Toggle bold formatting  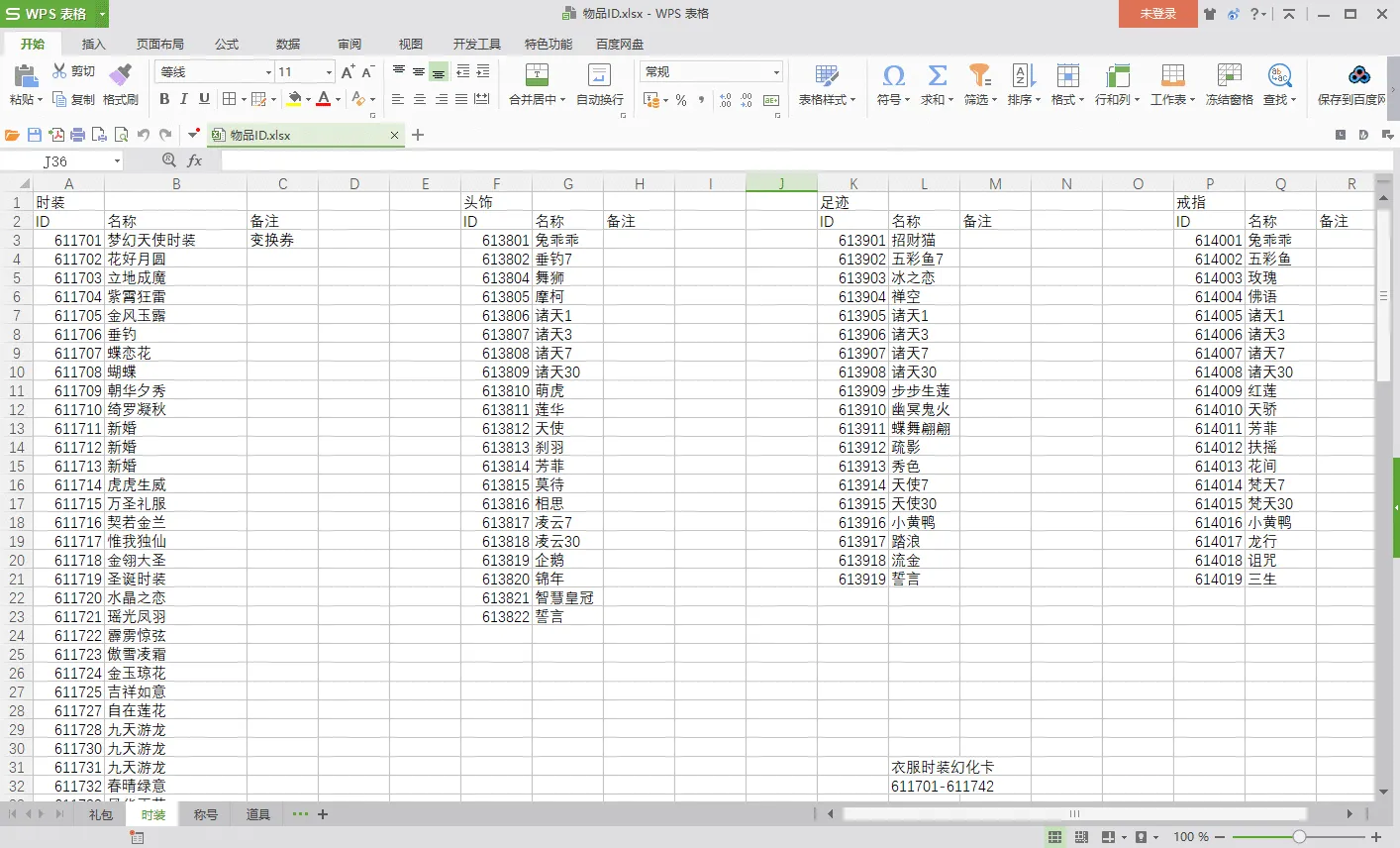coord(164,99)
